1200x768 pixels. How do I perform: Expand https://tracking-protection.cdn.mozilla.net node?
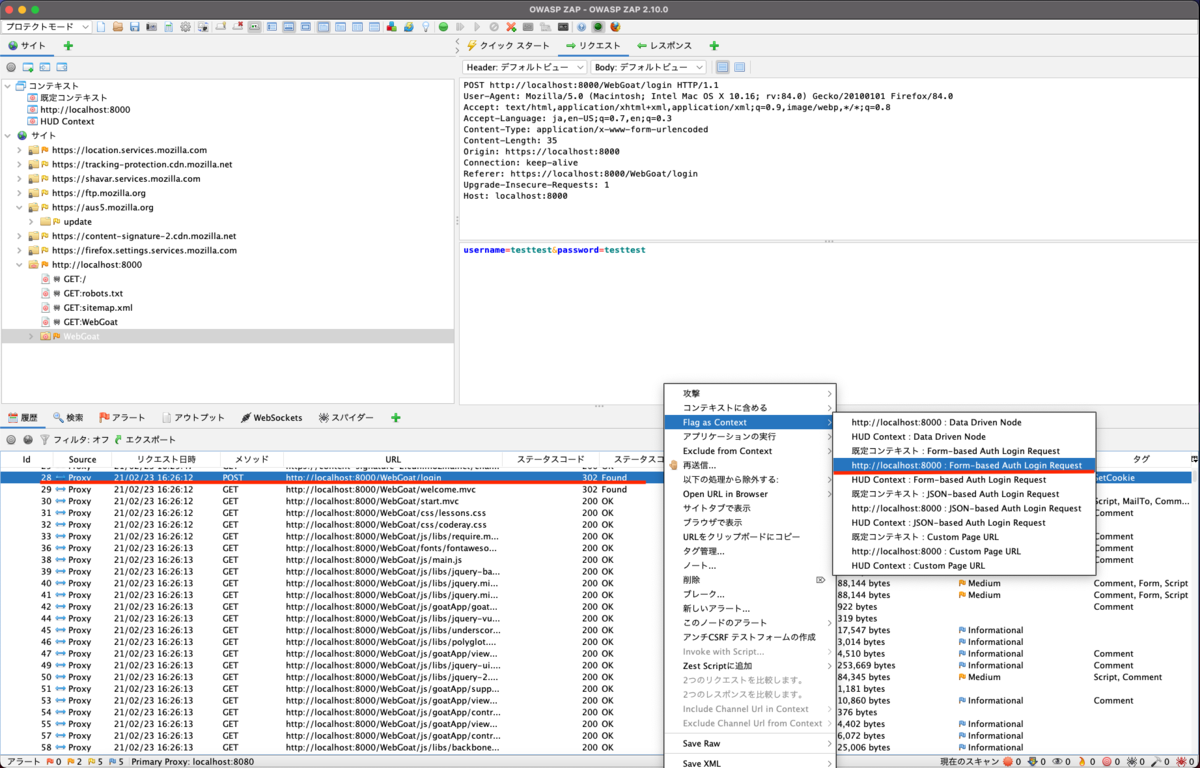19,164
